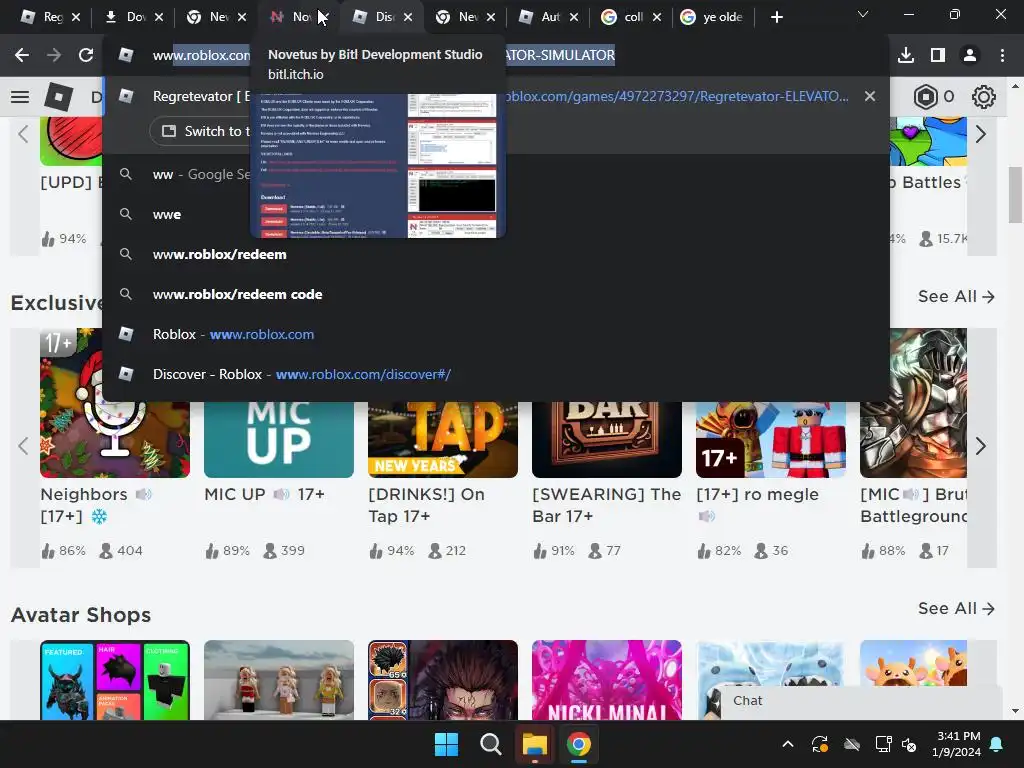Choose the 'Discover - Roblox' suggestion
This screenshot has height=768, width=1024.
click(496, 374)
